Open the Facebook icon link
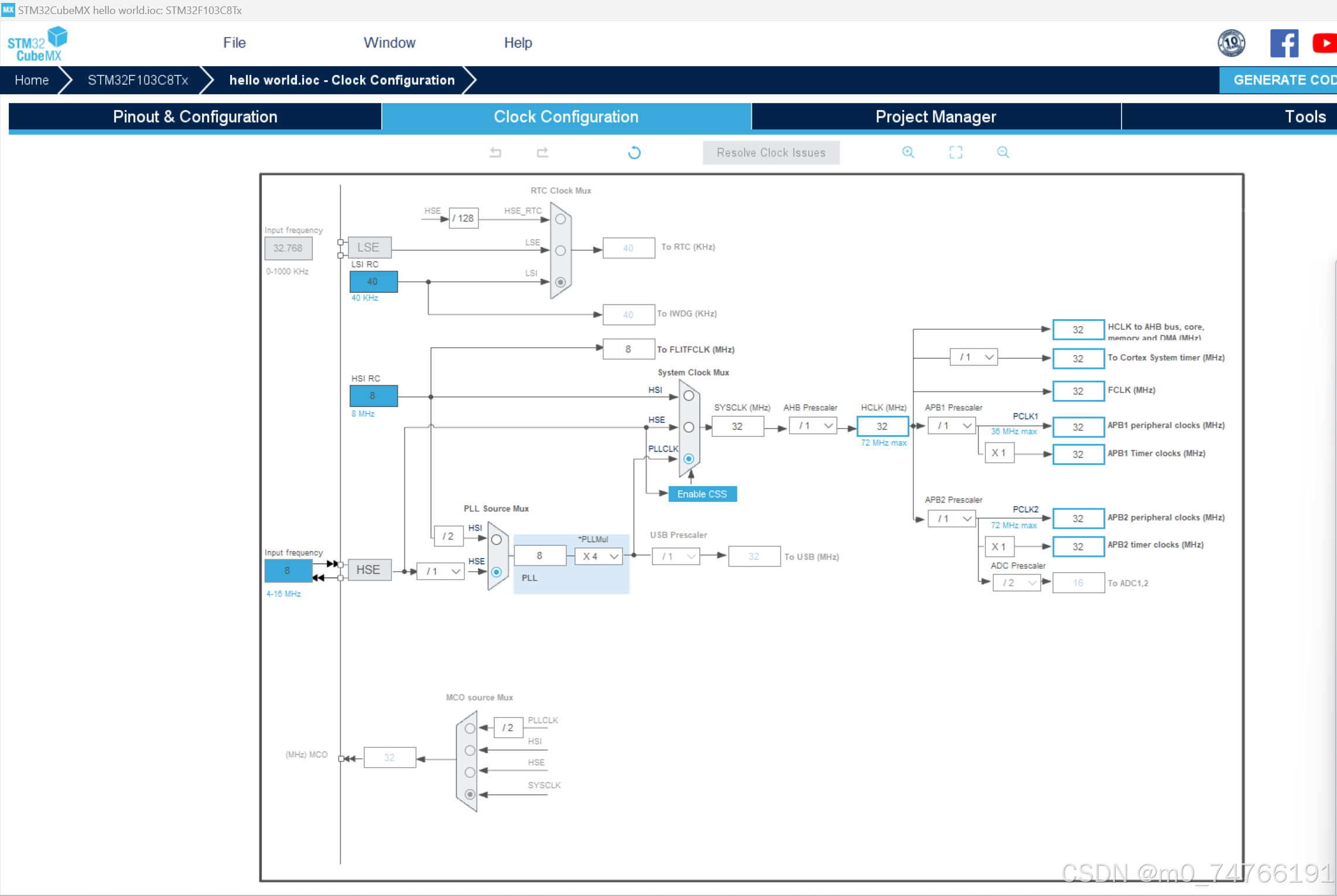Viewport: 1337px width, 896px height. 1284,43
